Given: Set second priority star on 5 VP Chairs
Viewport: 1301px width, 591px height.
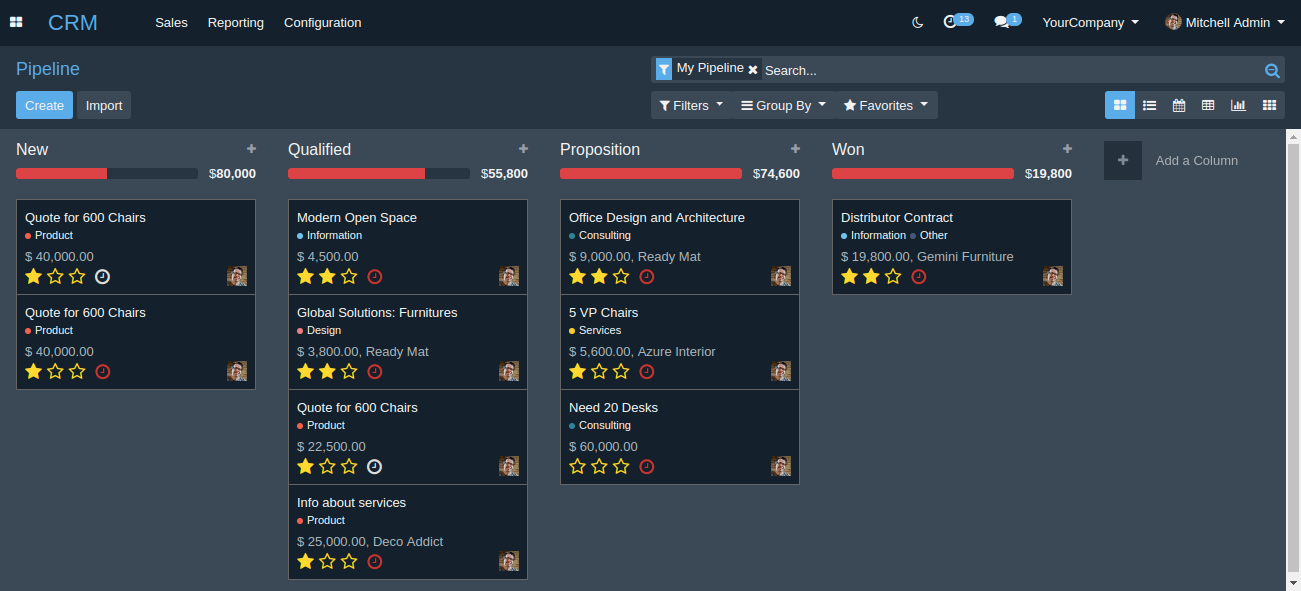Looking at the screenshot, I should (599, 371).
